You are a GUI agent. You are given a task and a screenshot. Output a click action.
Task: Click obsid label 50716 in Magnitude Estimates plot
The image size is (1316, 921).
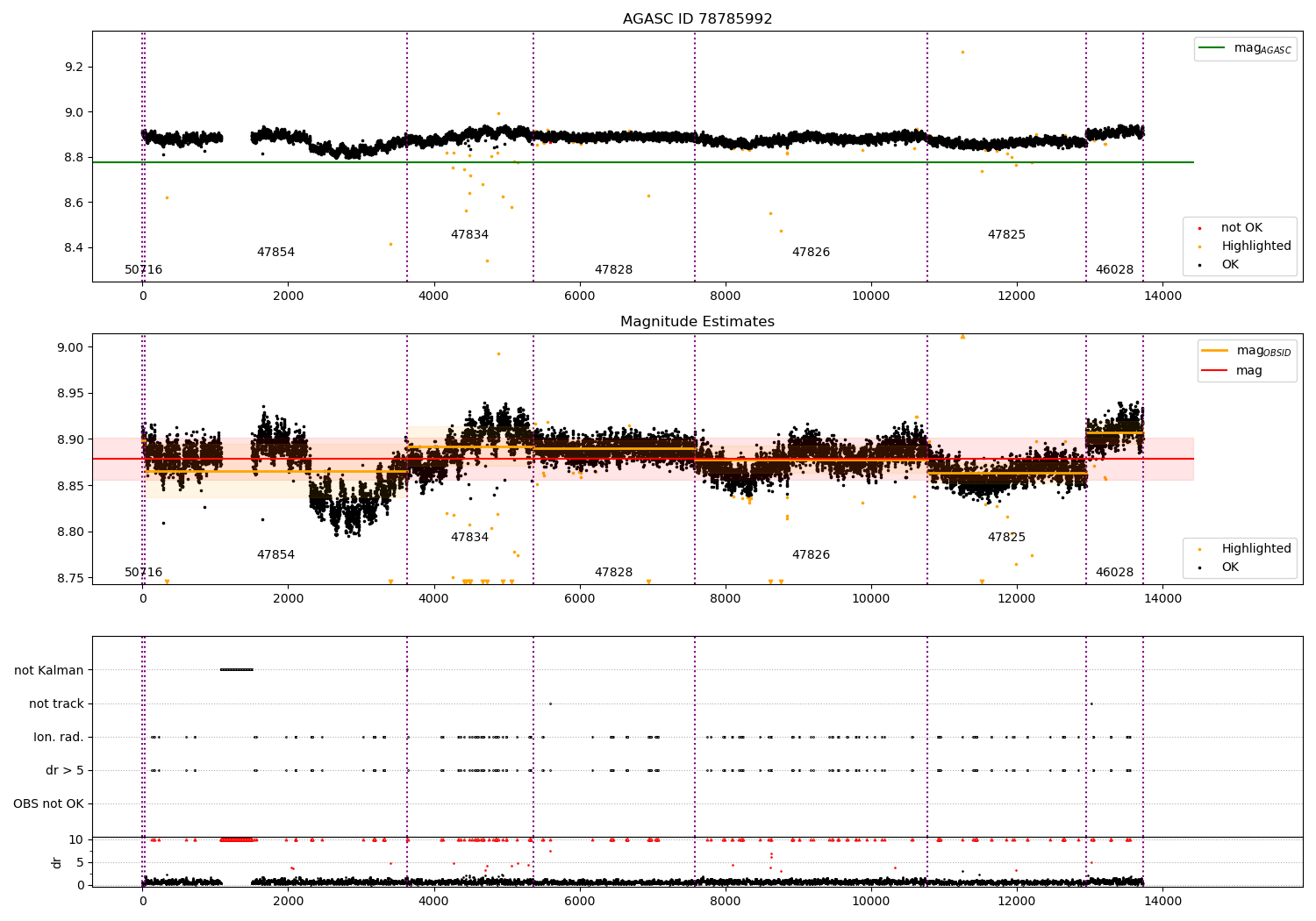[143, 573]
